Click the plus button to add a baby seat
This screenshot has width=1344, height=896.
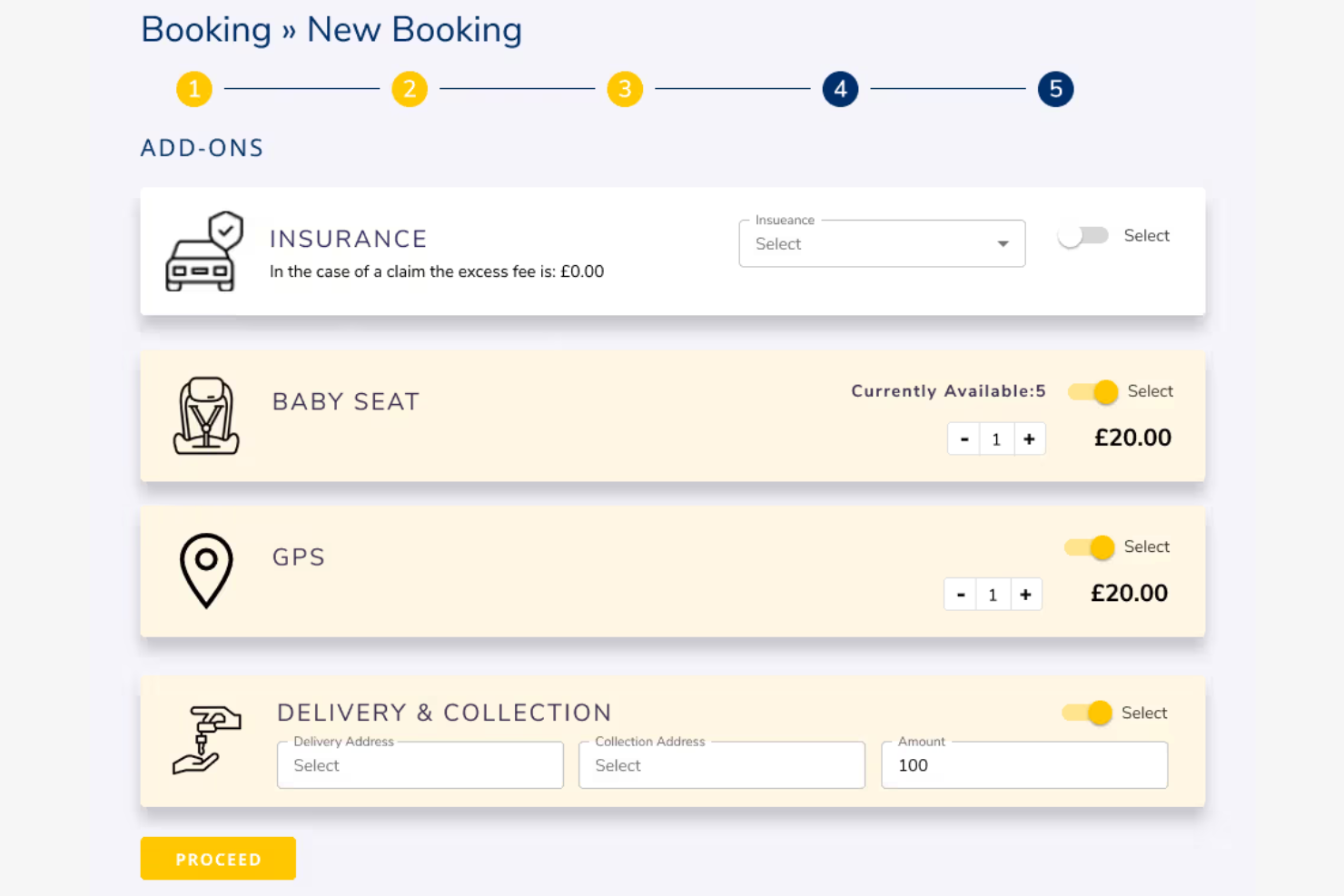1029,438
